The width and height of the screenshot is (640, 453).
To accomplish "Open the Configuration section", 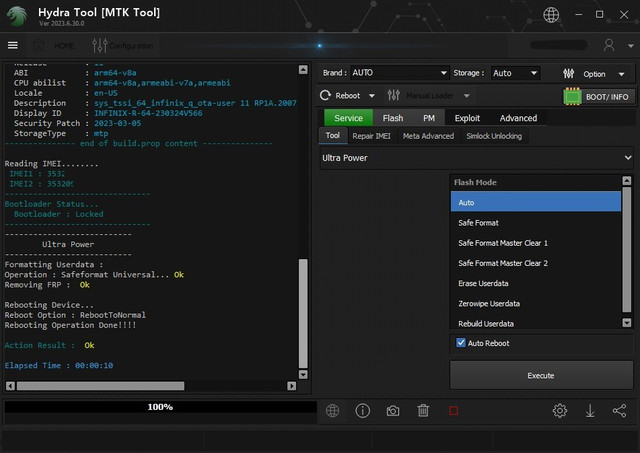I will tap(122, 46).
